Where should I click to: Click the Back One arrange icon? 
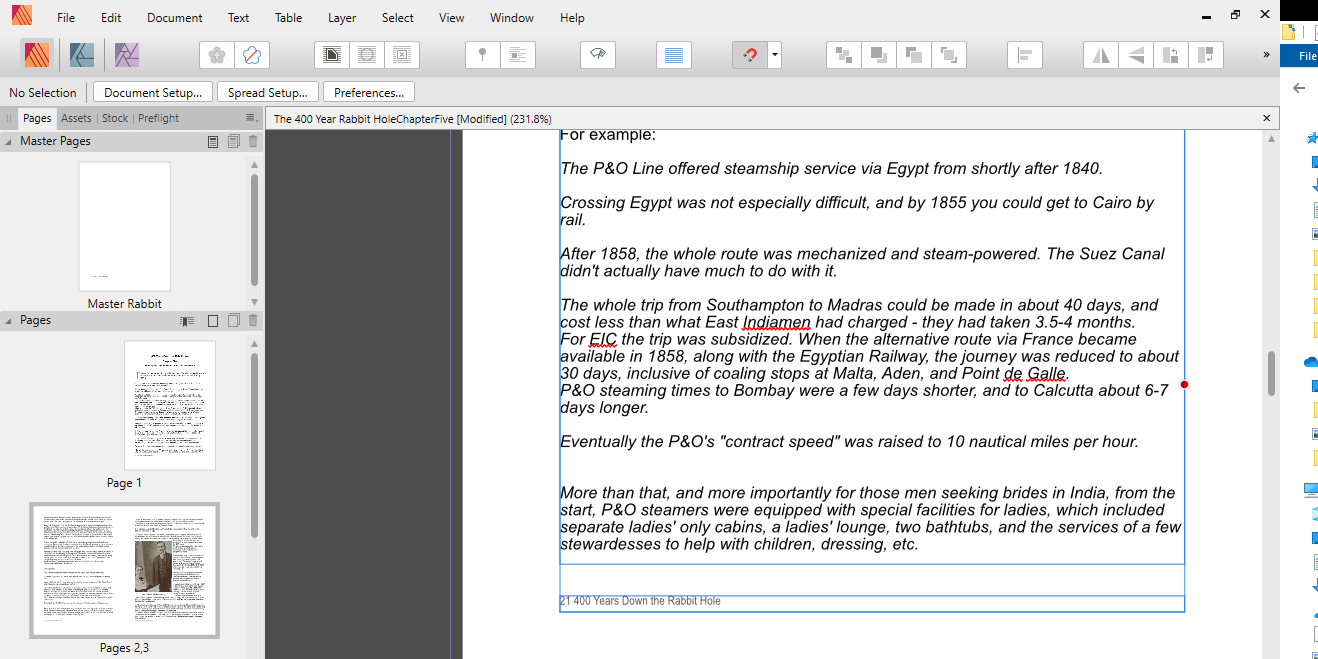[878, 55]
